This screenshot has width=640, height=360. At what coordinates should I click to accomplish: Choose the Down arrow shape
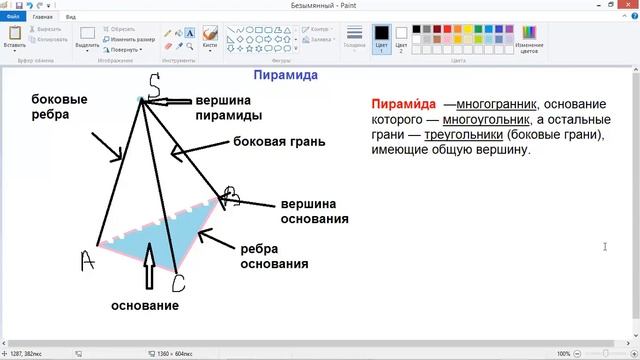(x=231, y=49)
